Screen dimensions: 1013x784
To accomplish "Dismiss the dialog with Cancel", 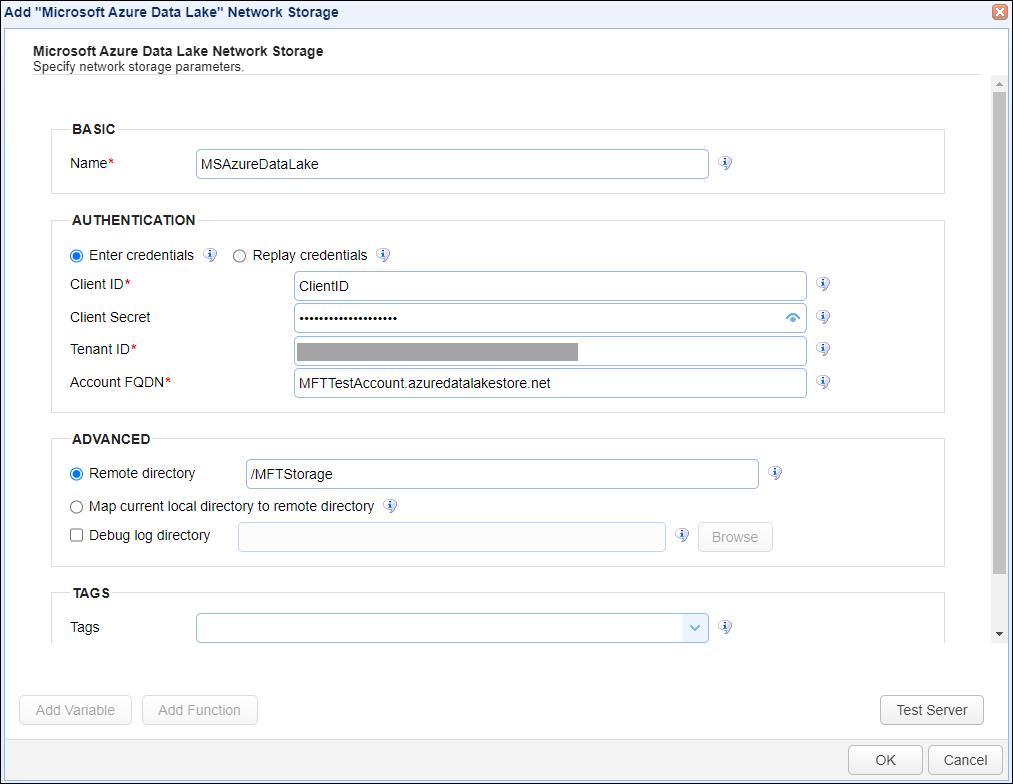I will pyautogui.click(x=965, y=760).
